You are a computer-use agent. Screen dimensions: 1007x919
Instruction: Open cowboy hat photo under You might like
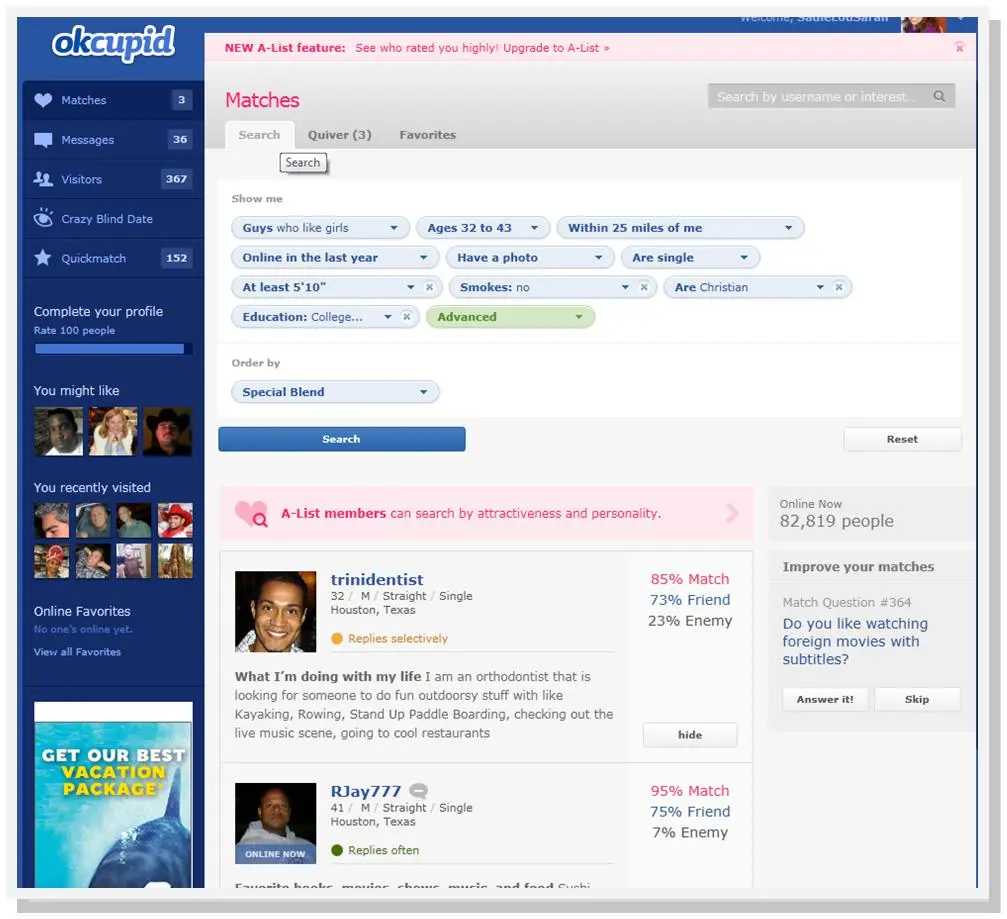167,432
